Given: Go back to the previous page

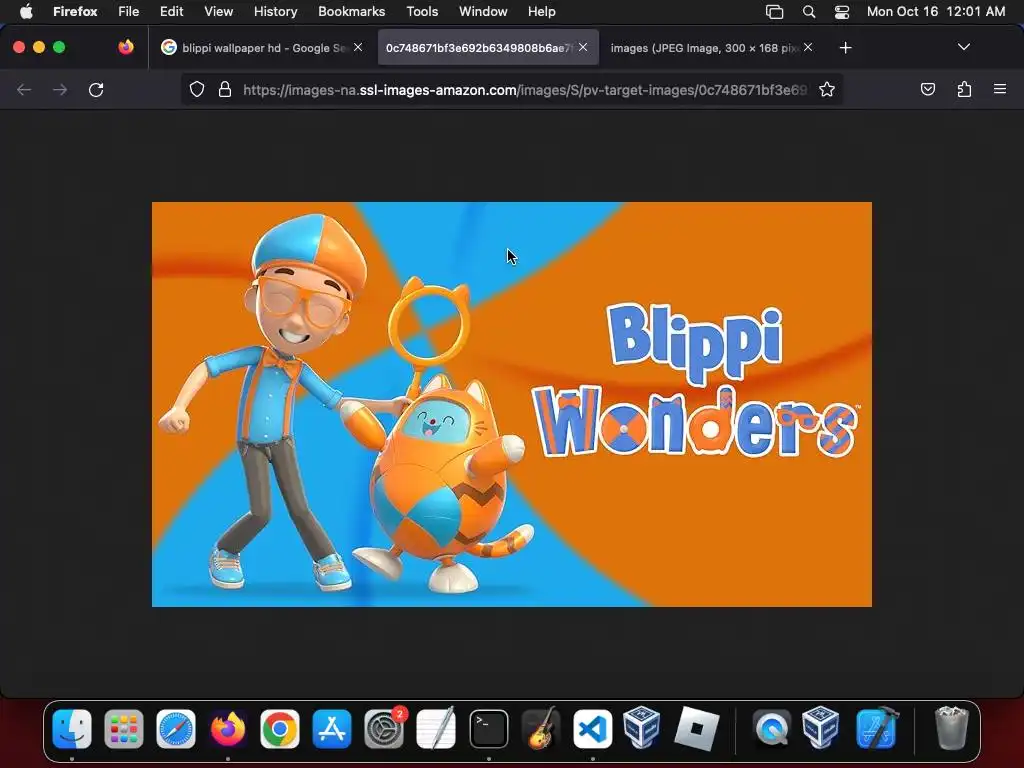Looking at the screenshot, I should tap(24, 89).
